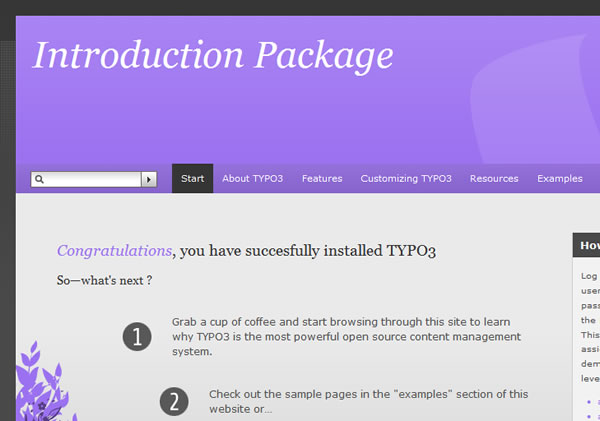Image resolution: width=600 pixels, height=421 pixels.
Task: Navigate to the Examples section
Action: (560, 179)
